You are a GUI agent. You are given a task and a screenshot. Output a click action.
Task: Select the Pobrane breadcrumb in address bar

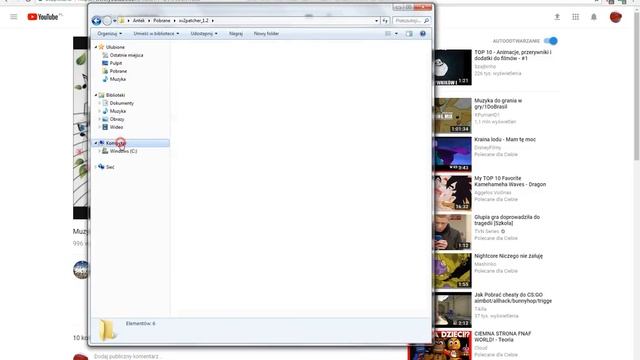click(162, 20)
